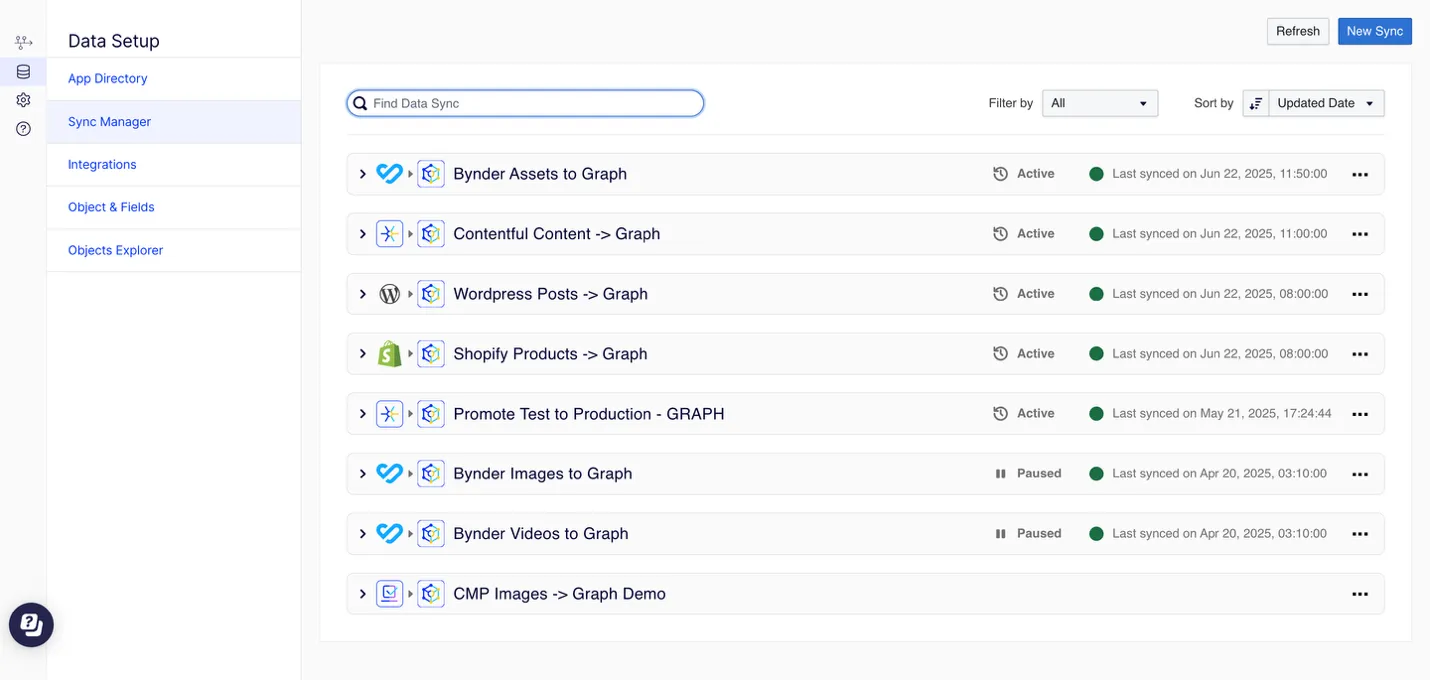Open the Updated Date sort dropdown
The width and height of the screenshot is (1430, 680).
[x=1326, y=103]
